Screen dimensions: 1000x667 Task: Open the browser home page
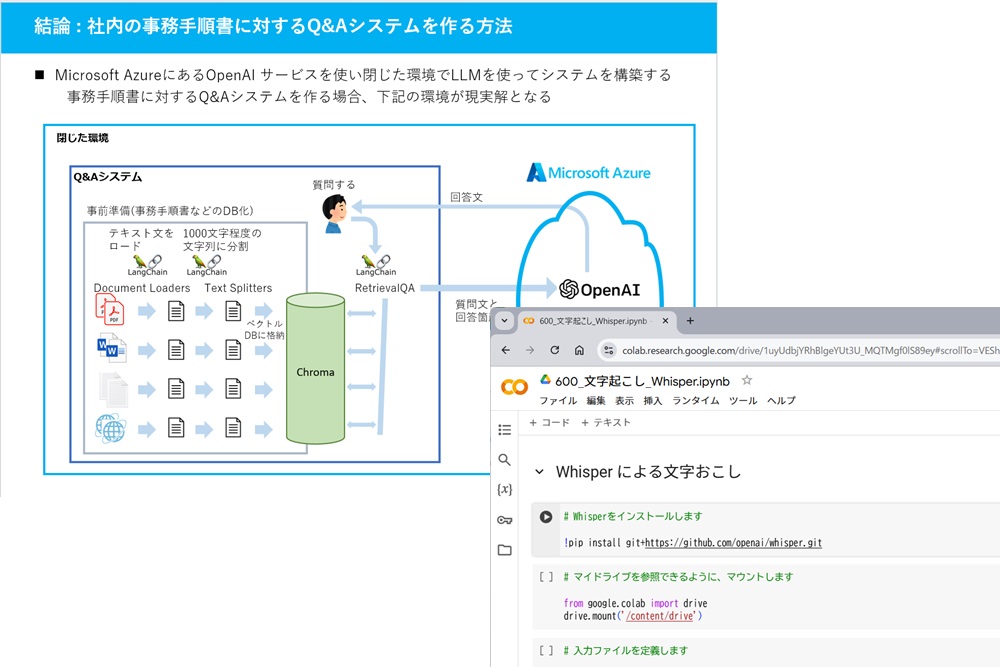(579, 350)
